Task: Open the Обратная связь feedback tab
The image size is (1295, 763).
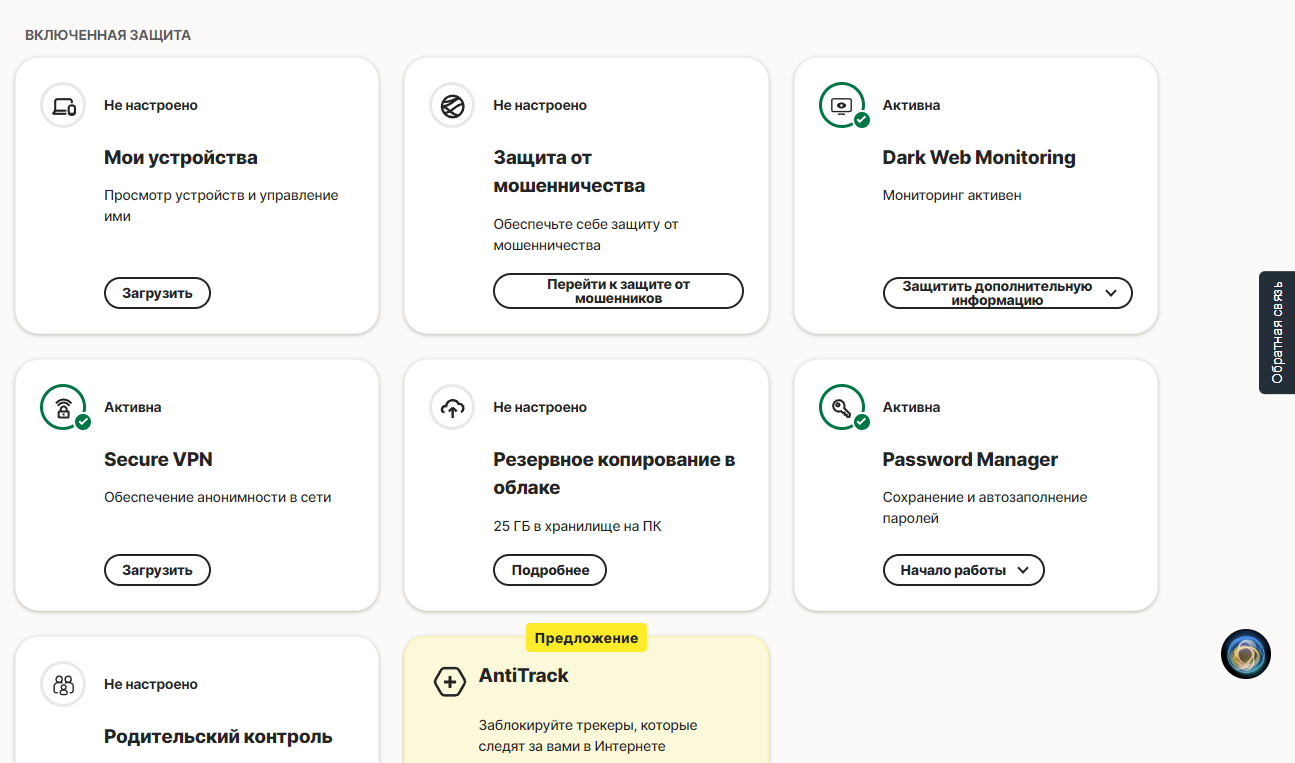Action: point(1277,332)
